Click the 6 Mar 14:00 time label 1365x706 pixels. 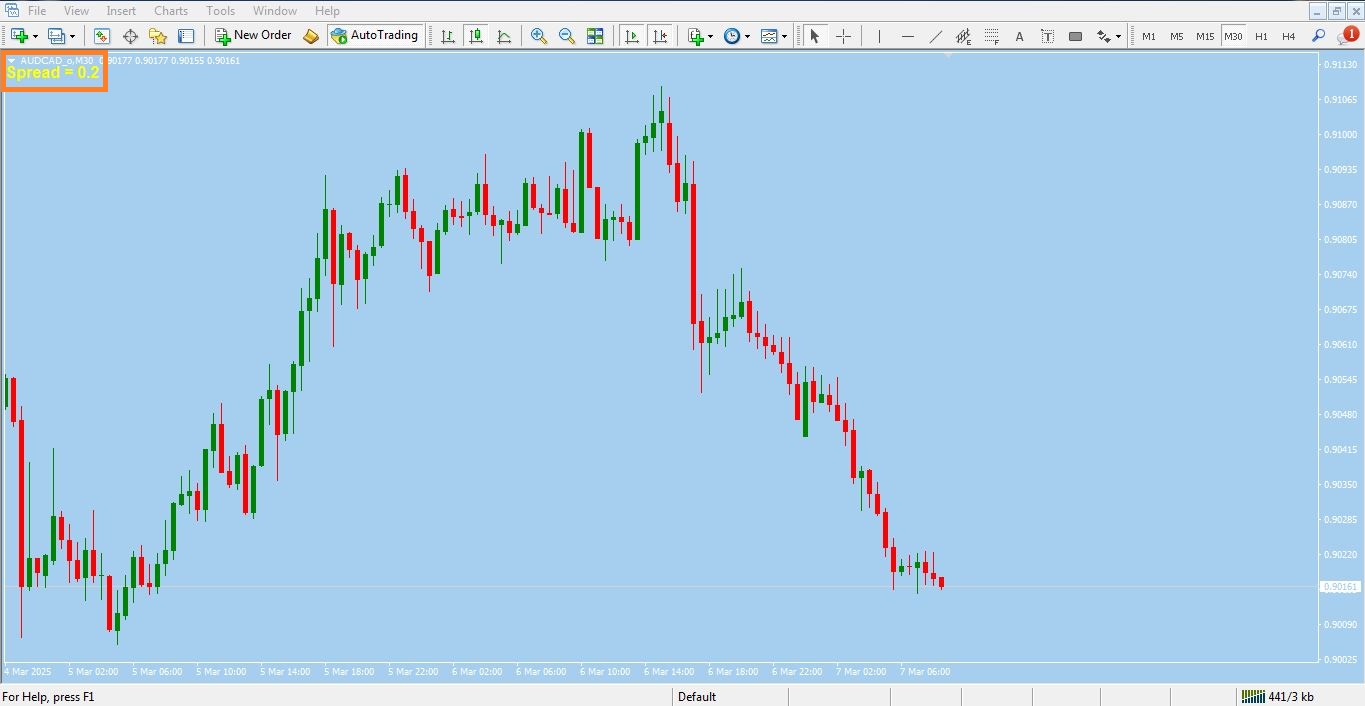[x=669, y=672]
